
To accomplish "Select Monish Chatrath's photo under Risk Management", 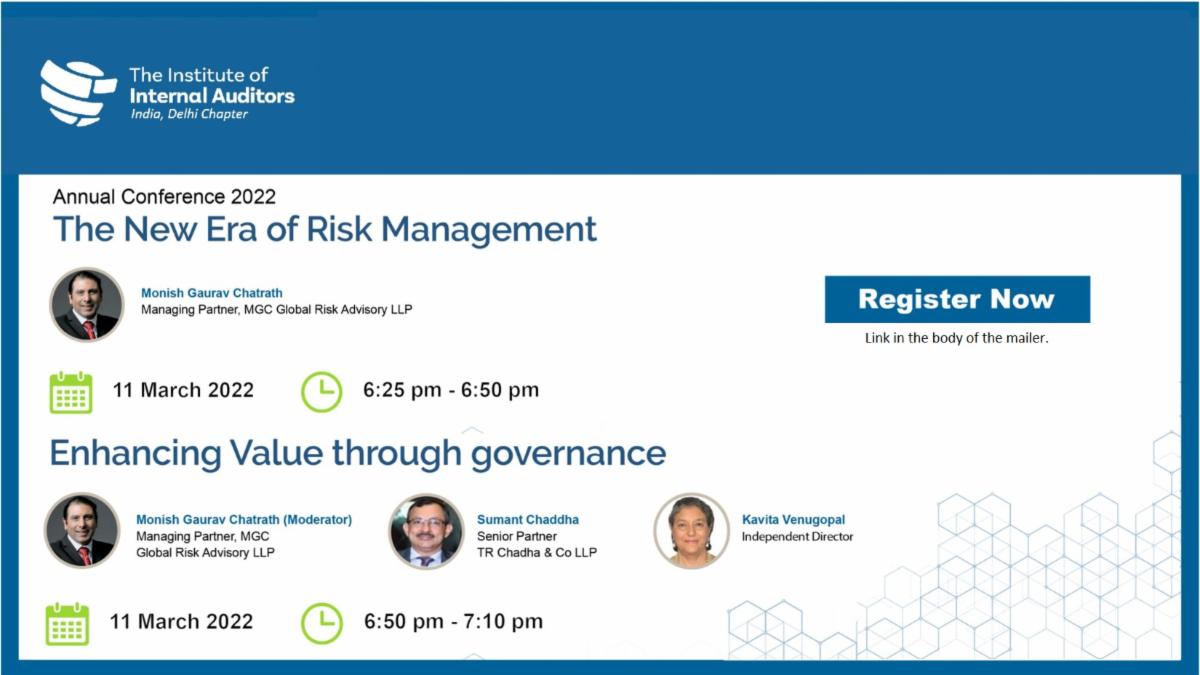I will tap(87, 305).
